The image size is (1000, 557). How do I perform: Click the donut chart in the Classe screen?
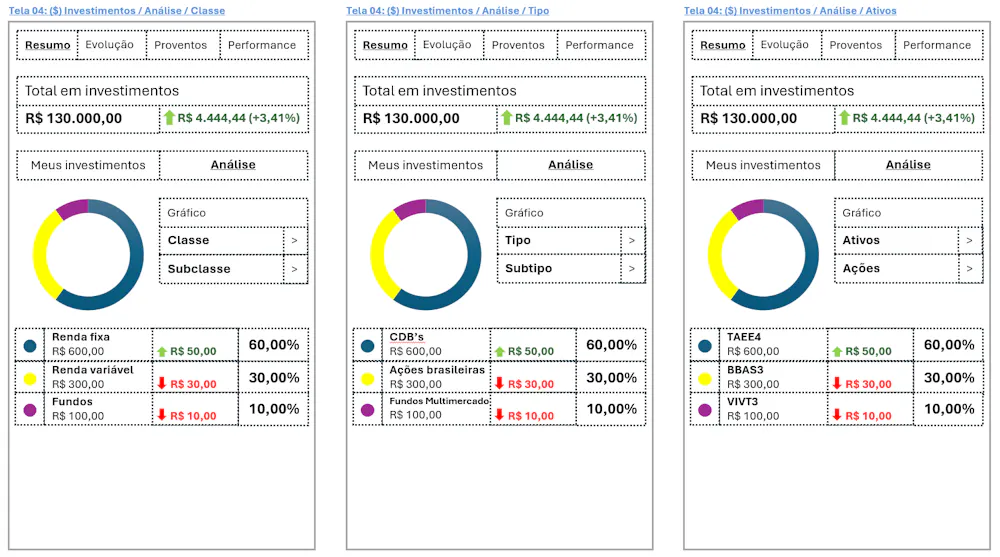88,255
